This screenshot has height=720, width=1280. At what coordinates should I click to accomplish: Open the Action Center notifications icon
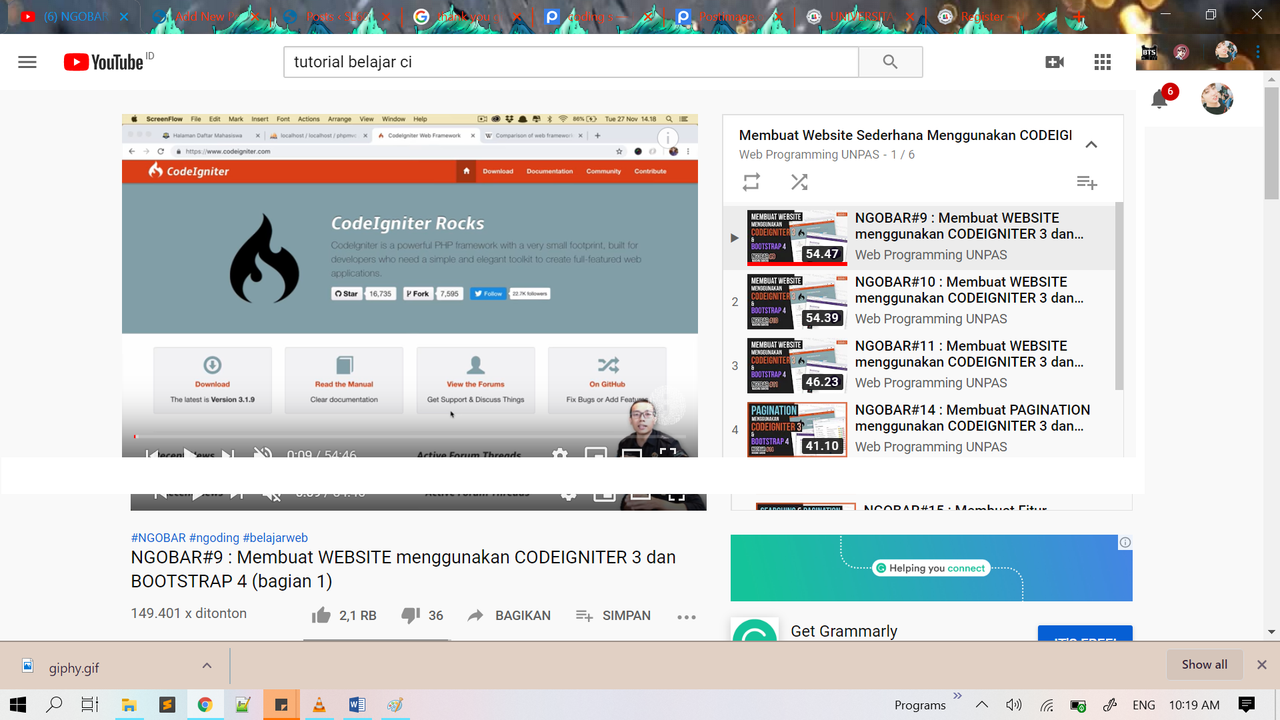pyautogui.click(x=1246, y=705)
